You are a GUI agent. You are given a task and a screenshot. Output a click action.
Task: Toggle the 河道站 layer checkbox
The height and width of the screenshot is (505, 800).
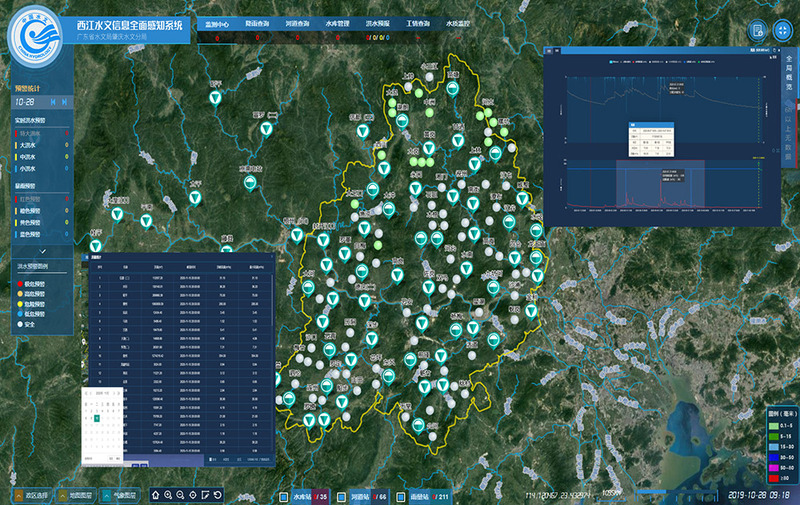(341, 496)
